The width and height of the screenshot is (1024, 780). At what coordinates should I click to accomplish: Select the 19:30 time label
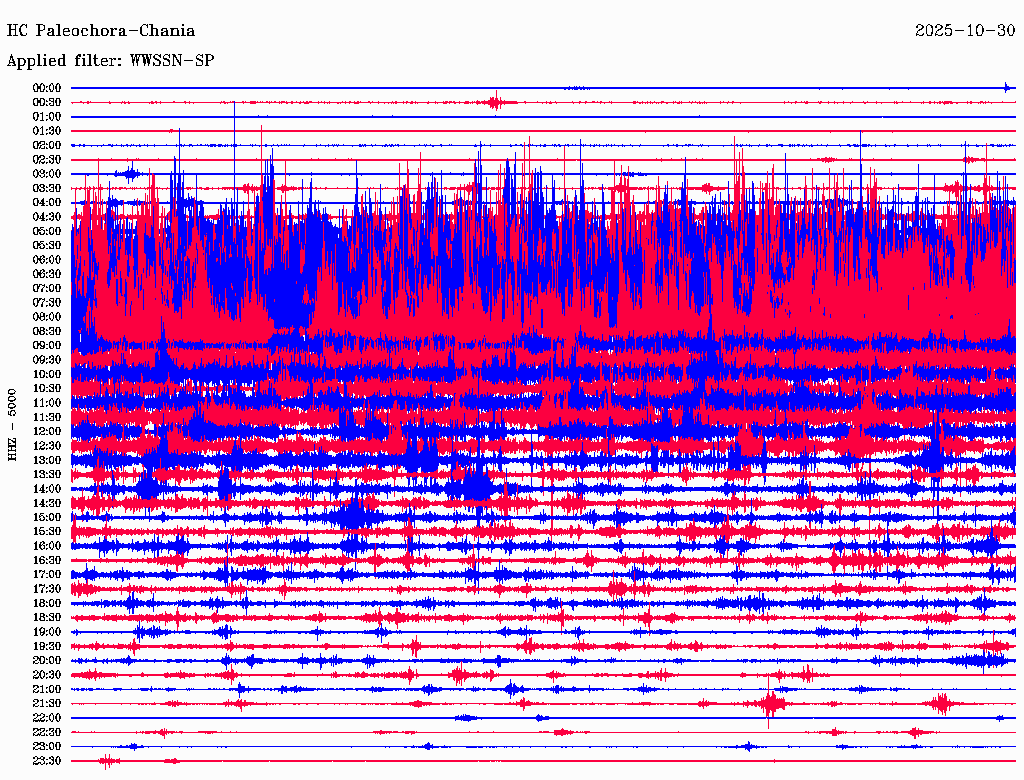point(47,647)
